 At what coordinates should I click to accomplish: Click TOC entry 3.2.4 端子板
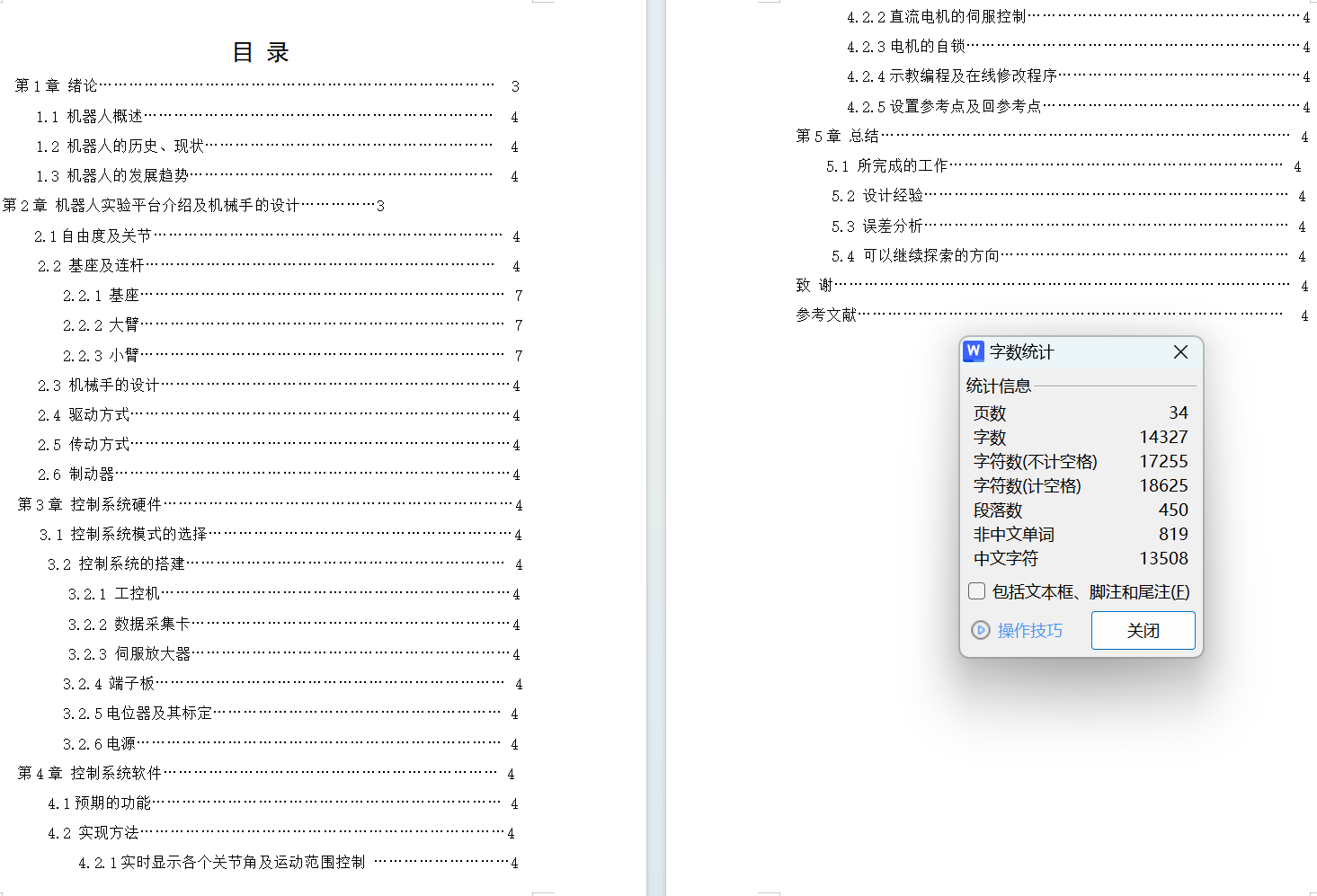tap(292, 684)
